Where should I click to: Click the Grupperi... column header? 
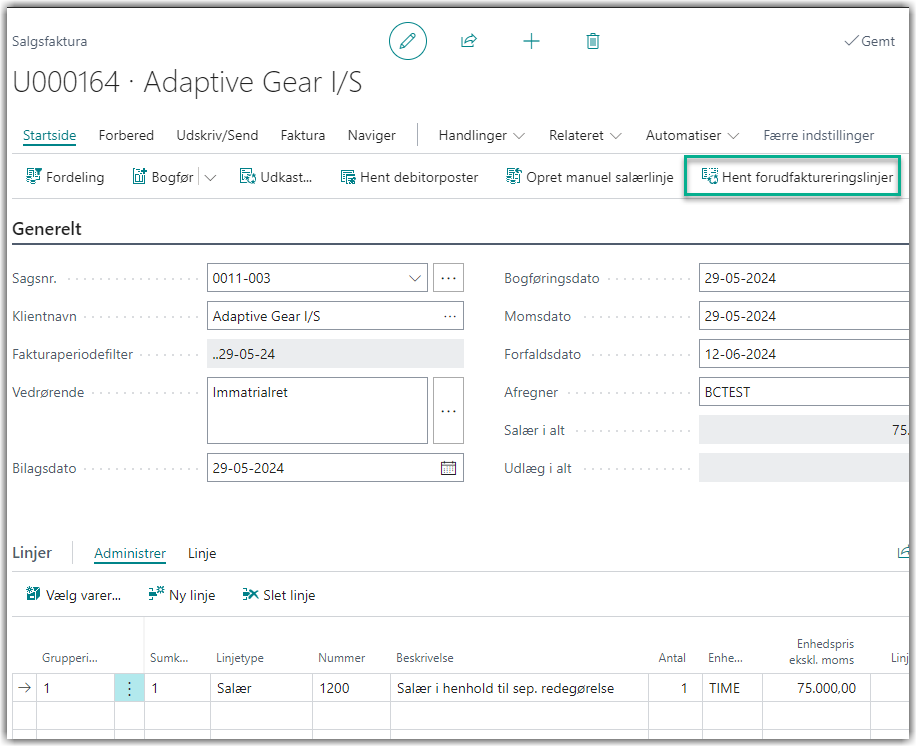point(70,658)
